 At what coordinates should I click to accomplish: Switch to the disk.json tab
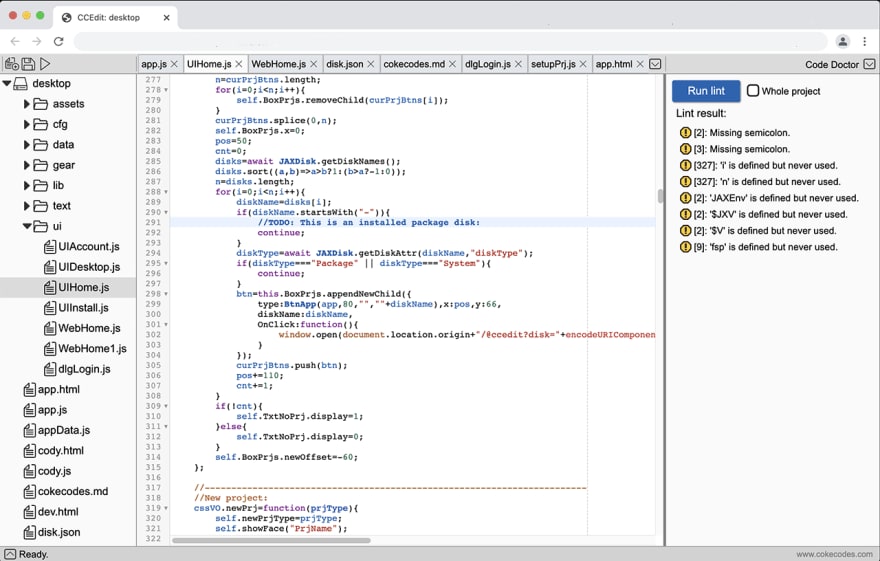coord(345,64)
